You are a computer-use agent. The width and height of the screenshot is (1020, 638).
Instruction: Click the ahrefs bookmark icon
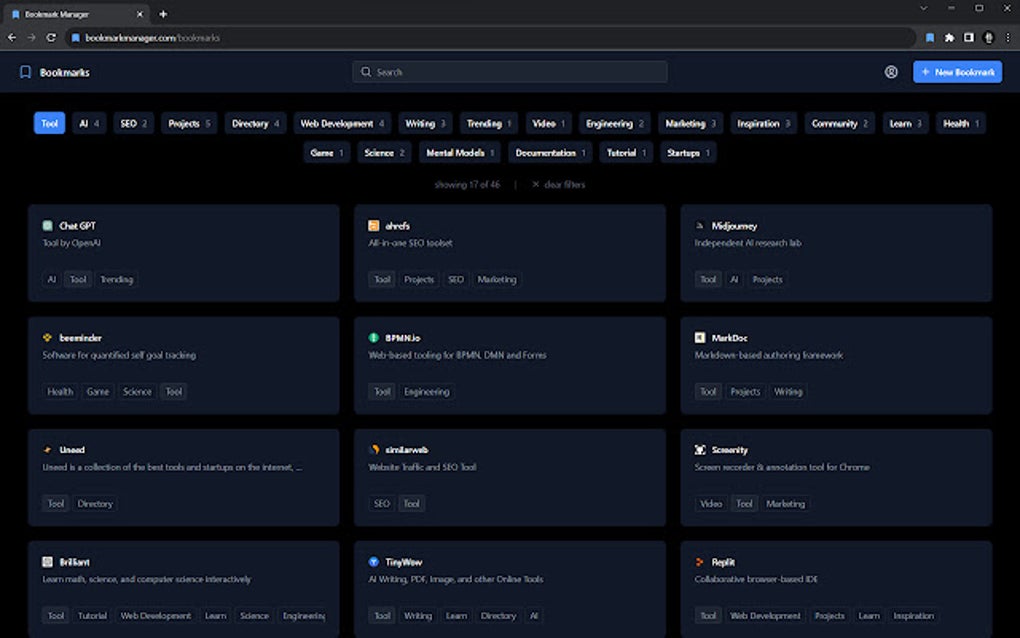pos(373,225)
